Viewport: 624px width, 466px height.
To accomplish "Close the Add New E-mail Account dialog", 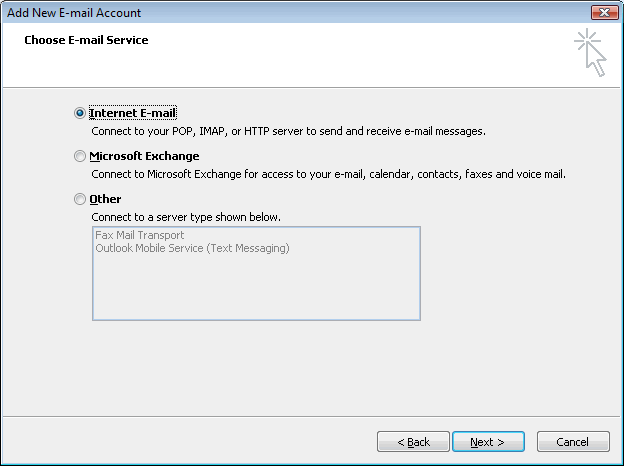I will (603, 13).
